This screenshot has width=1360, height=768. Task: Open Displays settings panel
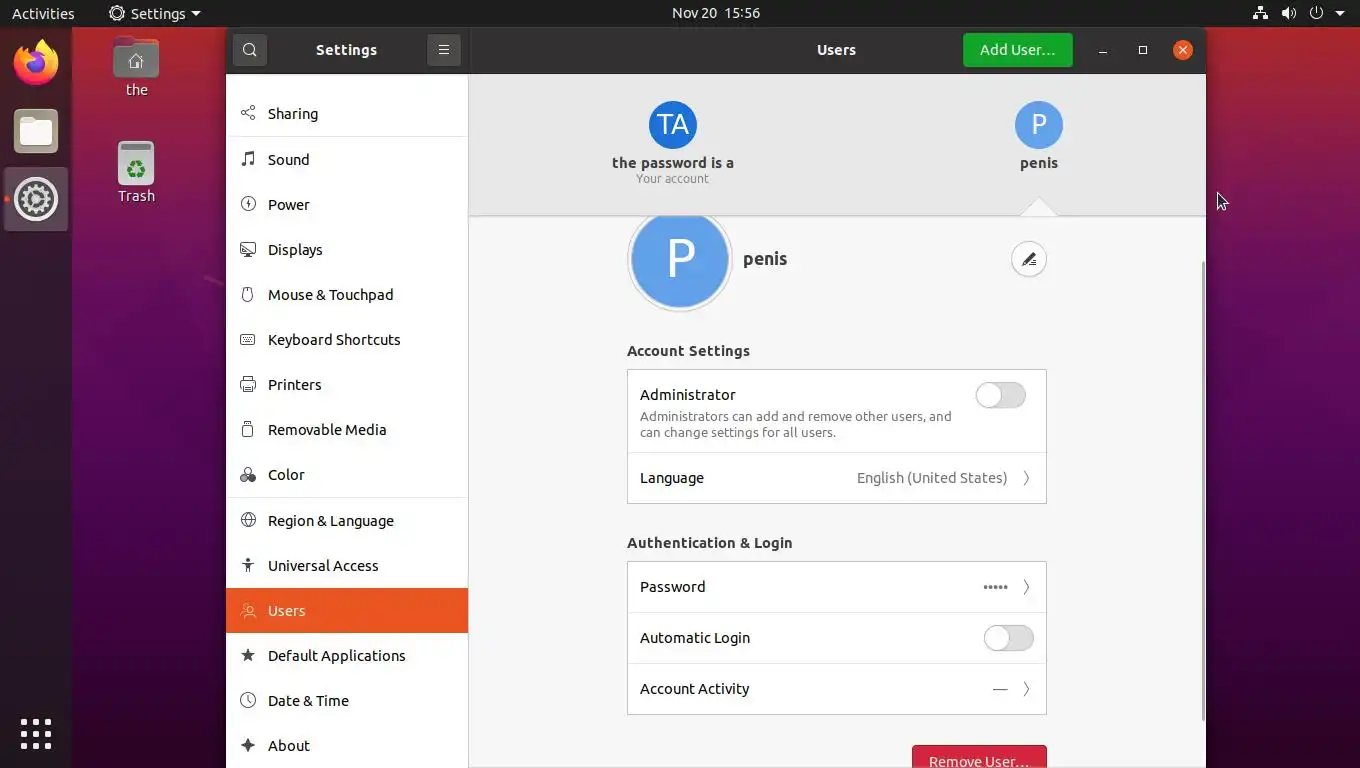click(347, 249)
